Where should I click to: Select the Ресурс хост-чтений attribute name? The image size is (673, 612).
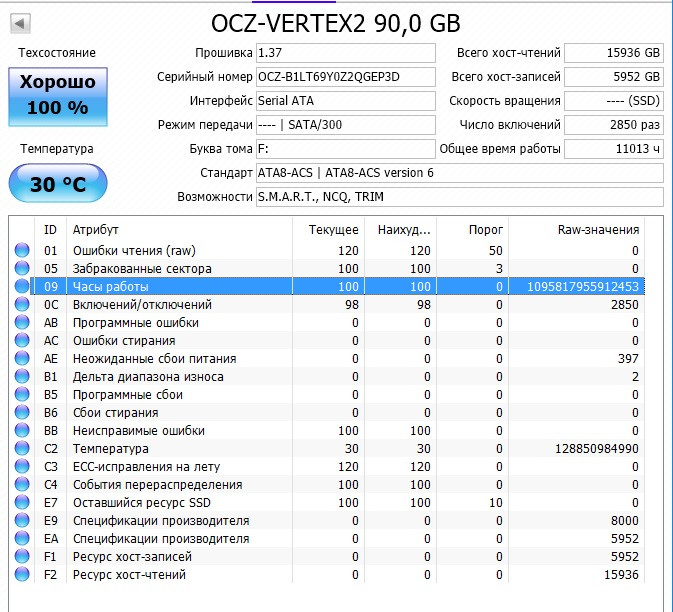click(129, 575)
